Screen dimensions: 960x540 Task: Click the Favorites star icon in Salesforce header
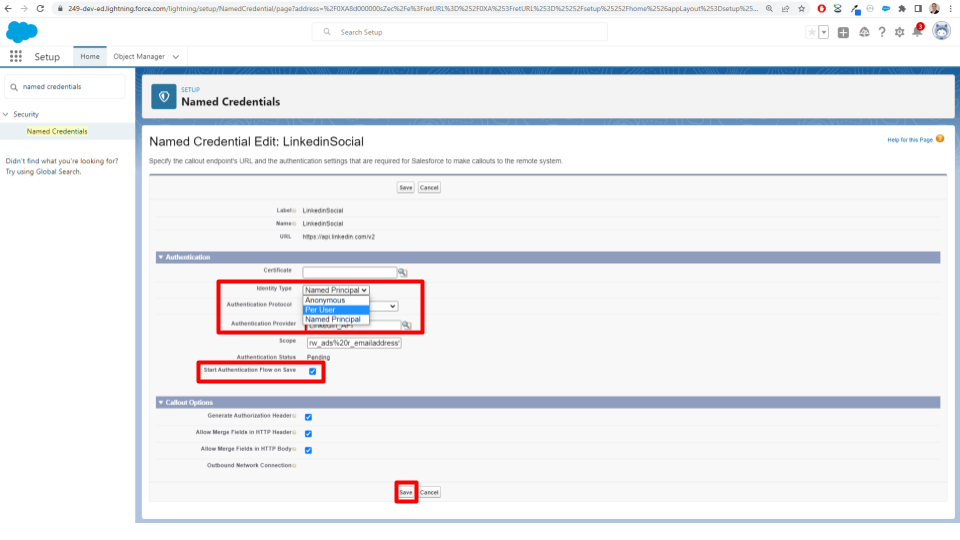point(812,32)
